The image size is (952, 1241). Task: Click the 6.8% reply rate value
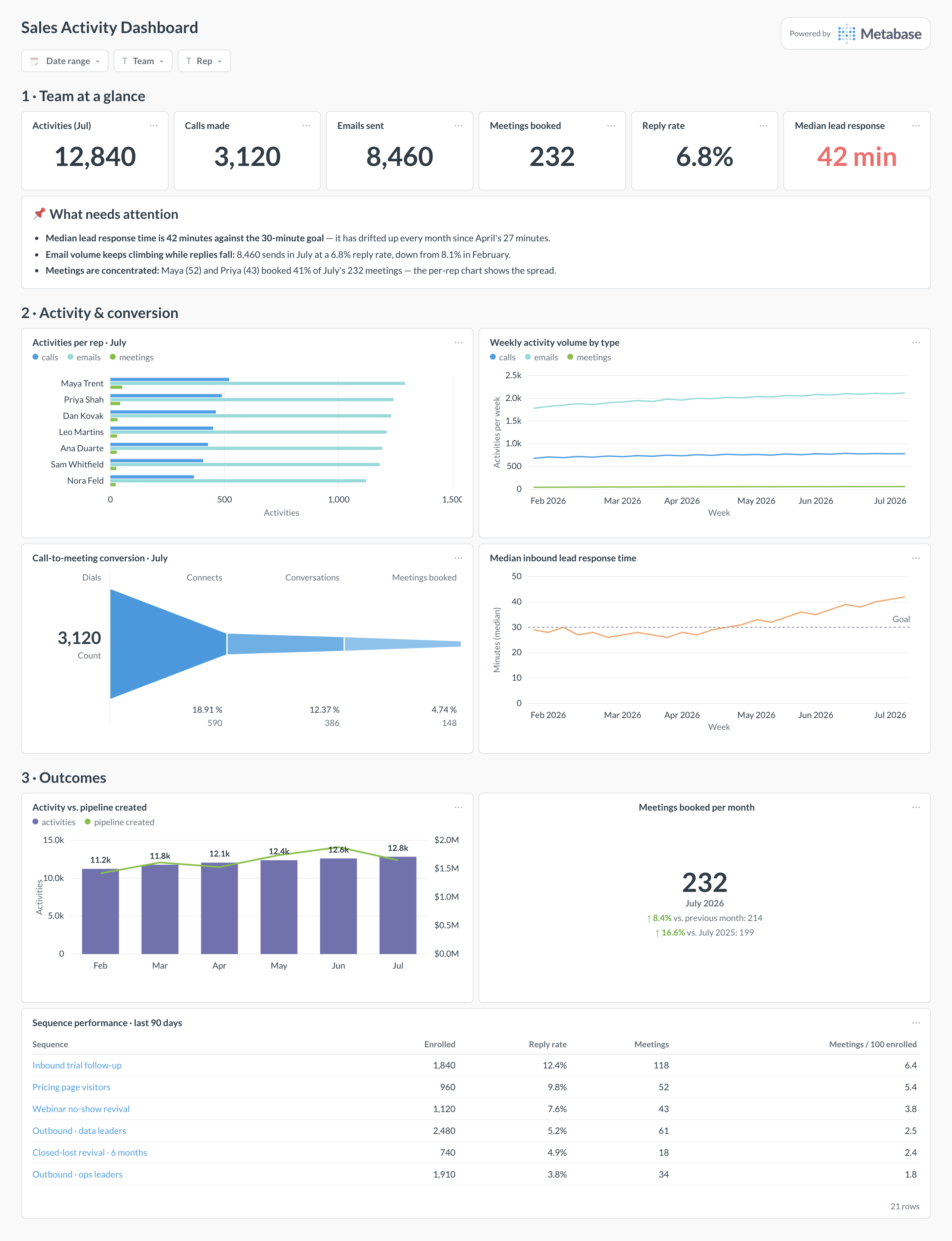pos(704,157)
